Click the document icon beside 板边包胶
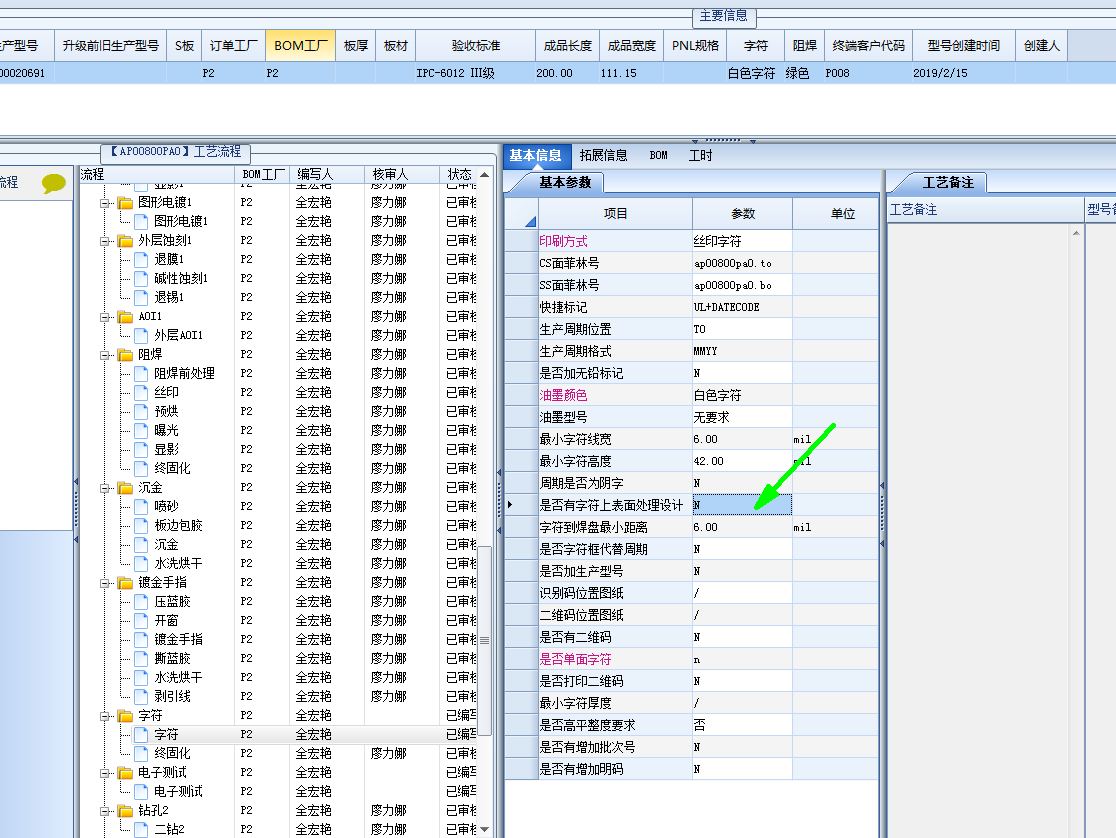 [142, 525]
